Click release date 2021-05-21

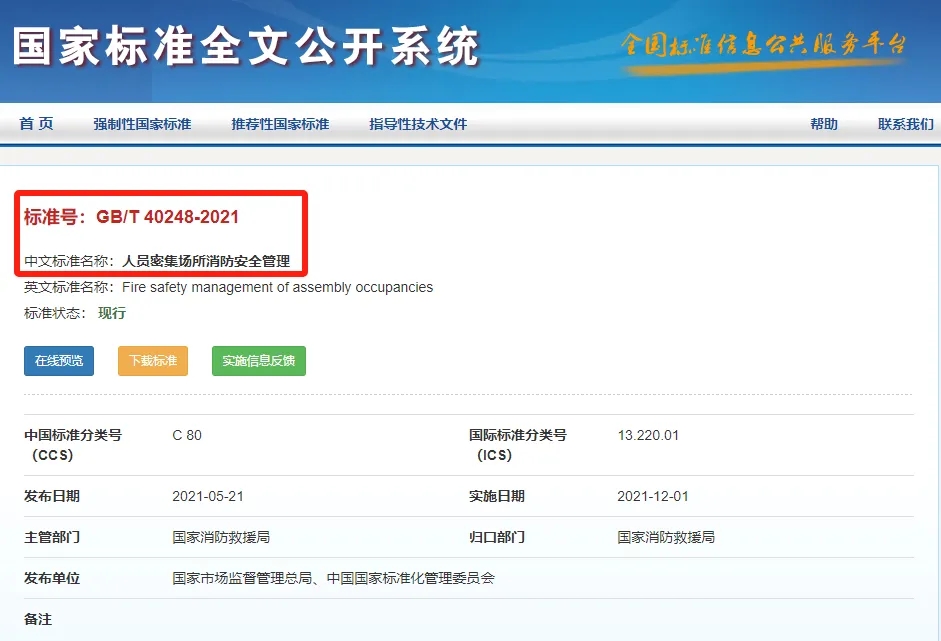pyautogui.click(x=208, y=496)
